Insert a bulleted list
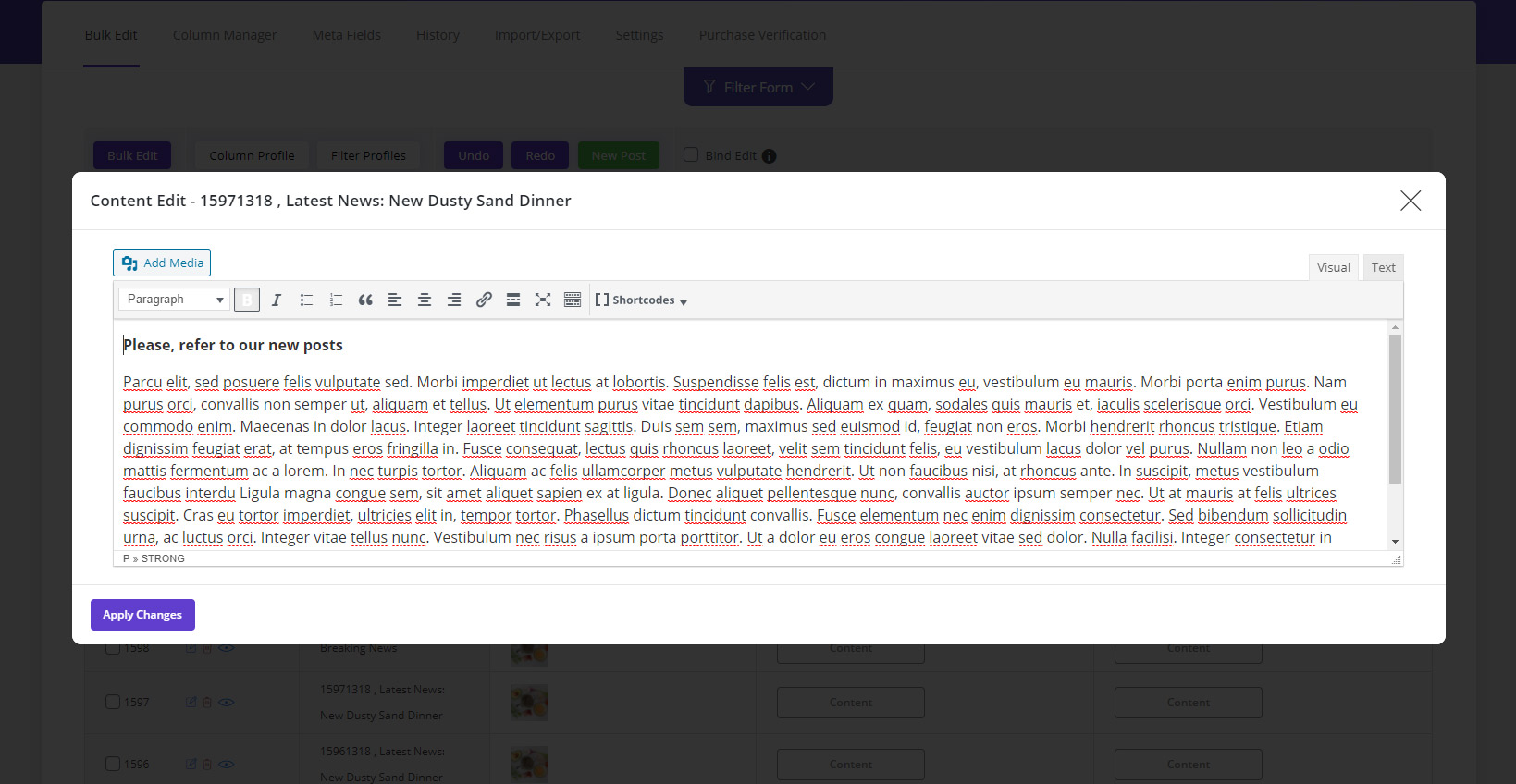The image size is (1516, 784). 306,300
